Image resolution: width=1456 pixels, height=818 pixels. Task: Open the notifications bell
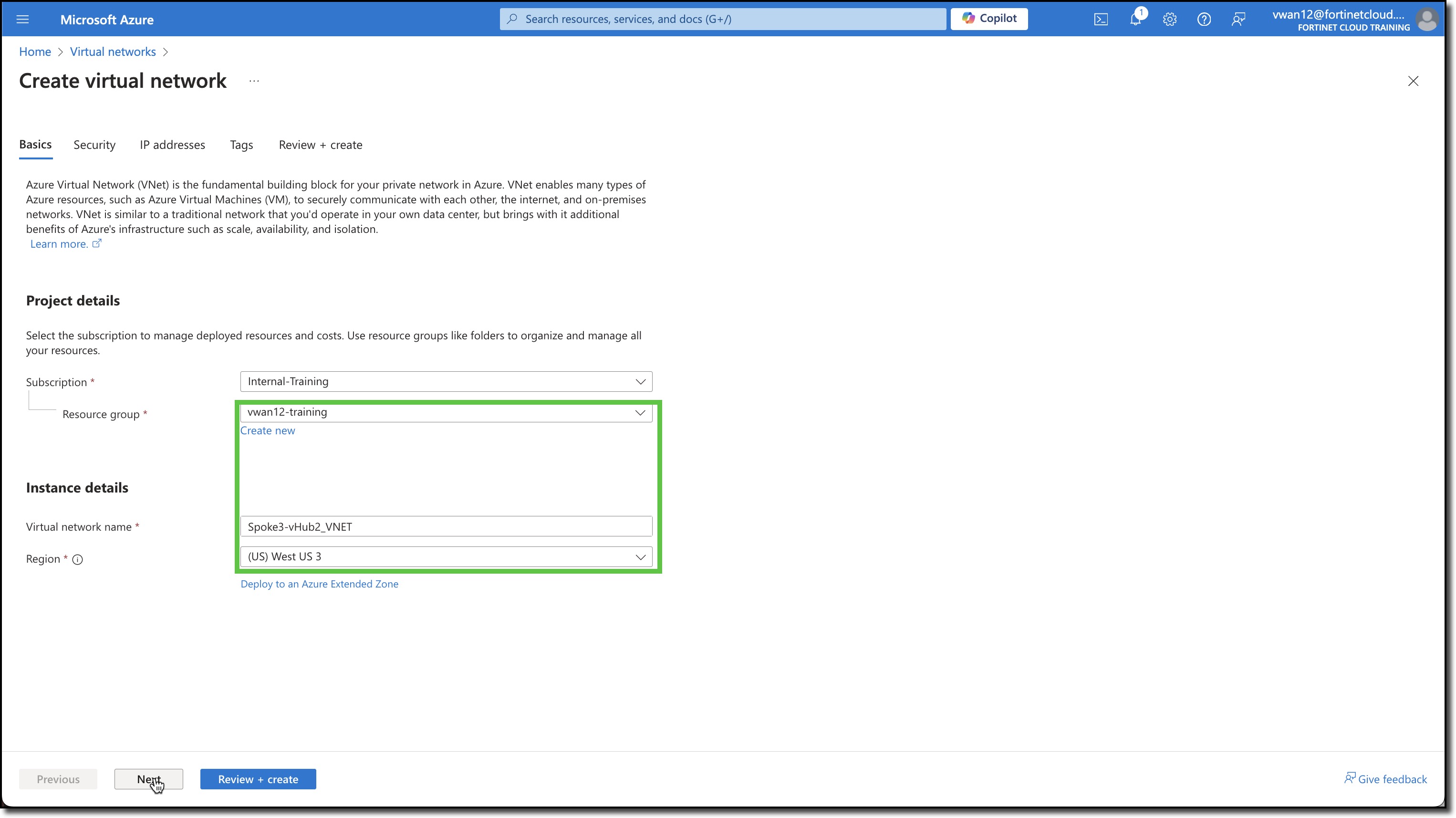[x=1135, y=19]
